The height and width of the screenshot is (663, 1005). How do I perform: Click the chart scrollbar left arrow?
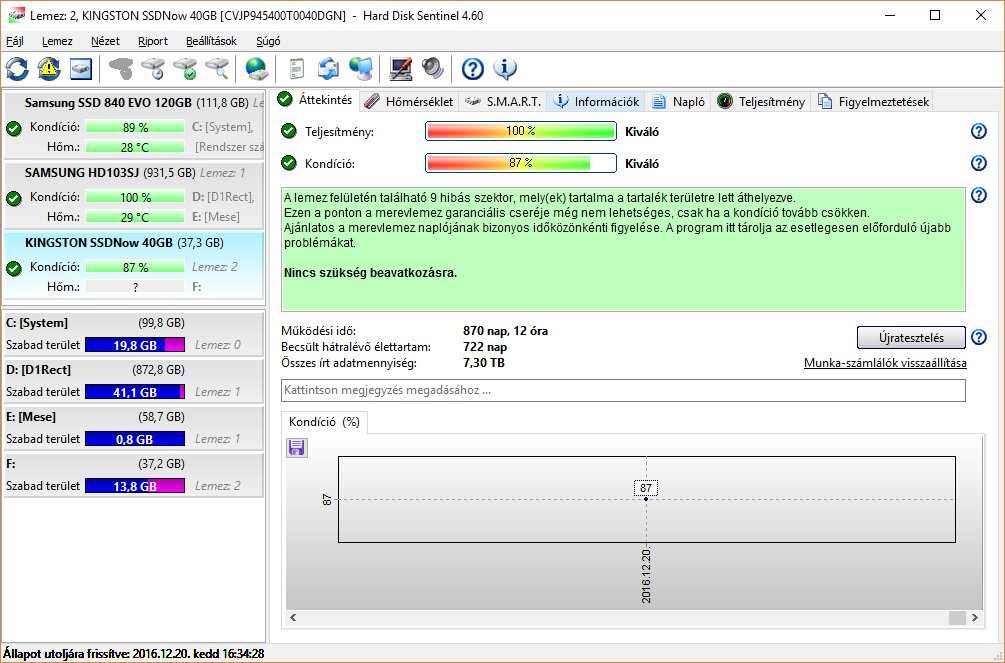(293, 617)
